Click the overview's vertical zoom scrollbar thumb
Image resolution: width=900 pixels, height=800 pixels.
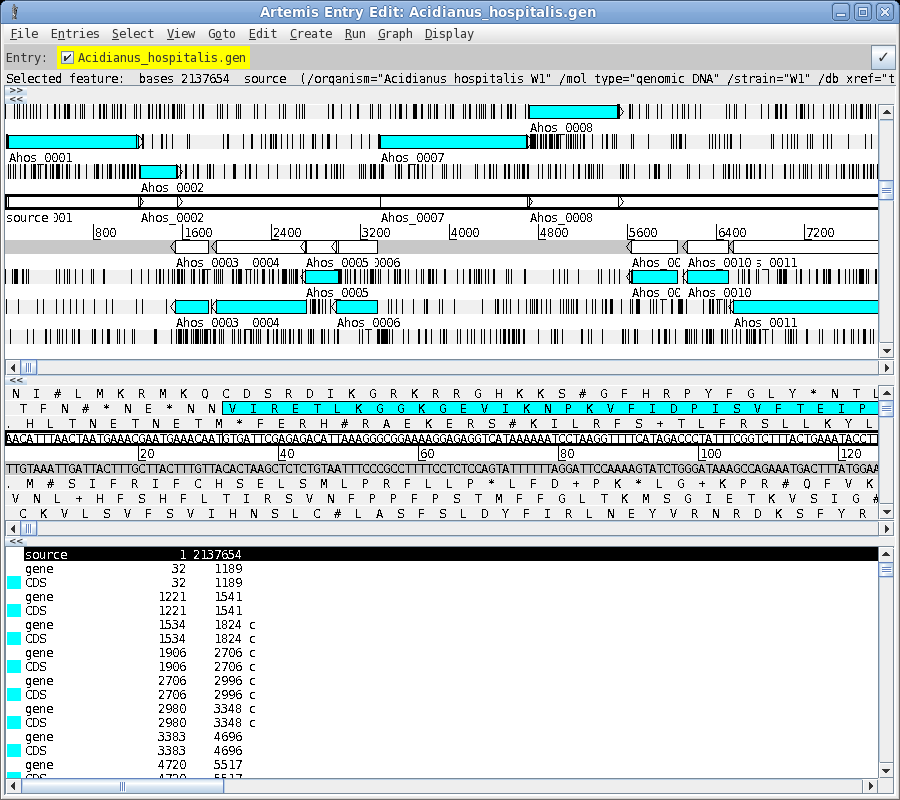coord(886,189)
